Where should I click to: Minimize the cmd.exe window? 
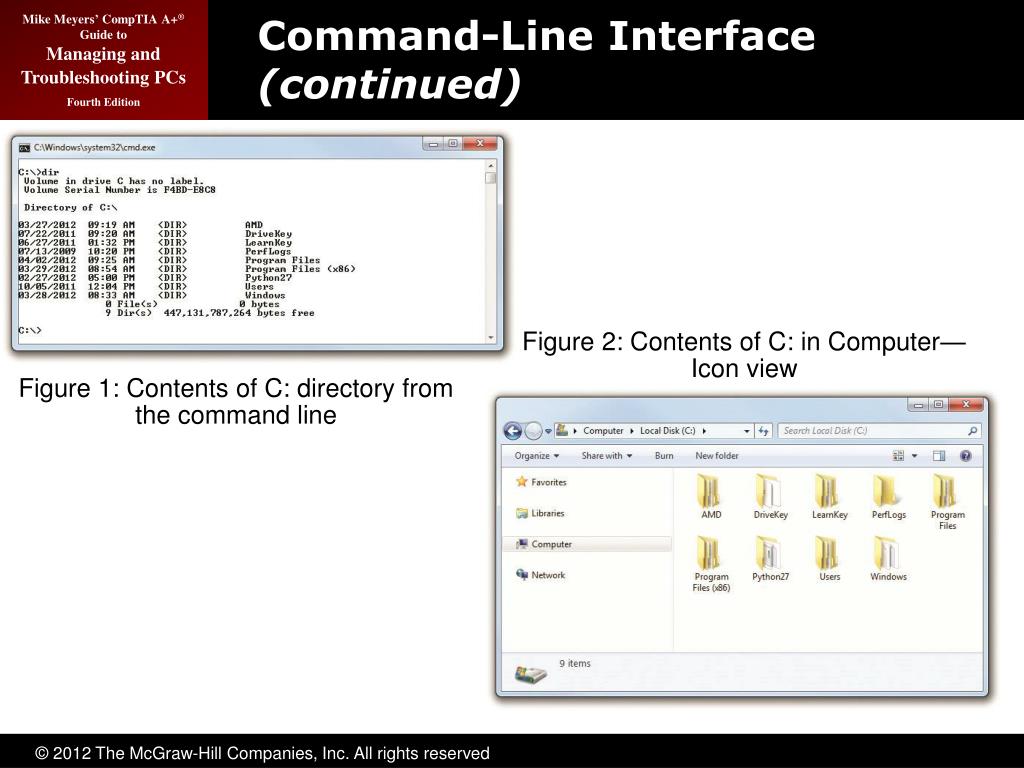click(x=434, y=144)
